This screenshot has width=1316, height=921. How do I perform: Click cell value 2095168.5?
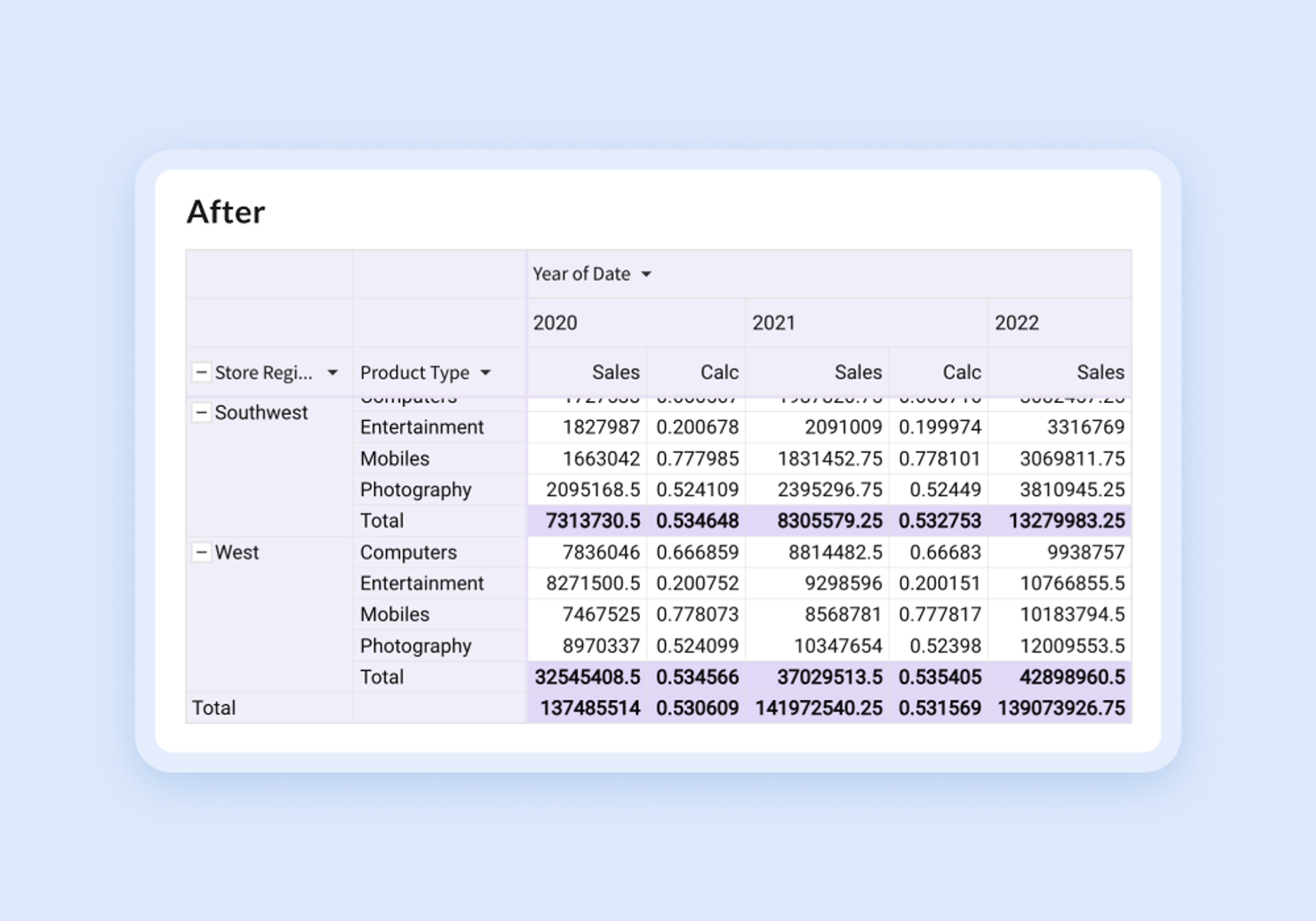(x=593, y=489)
